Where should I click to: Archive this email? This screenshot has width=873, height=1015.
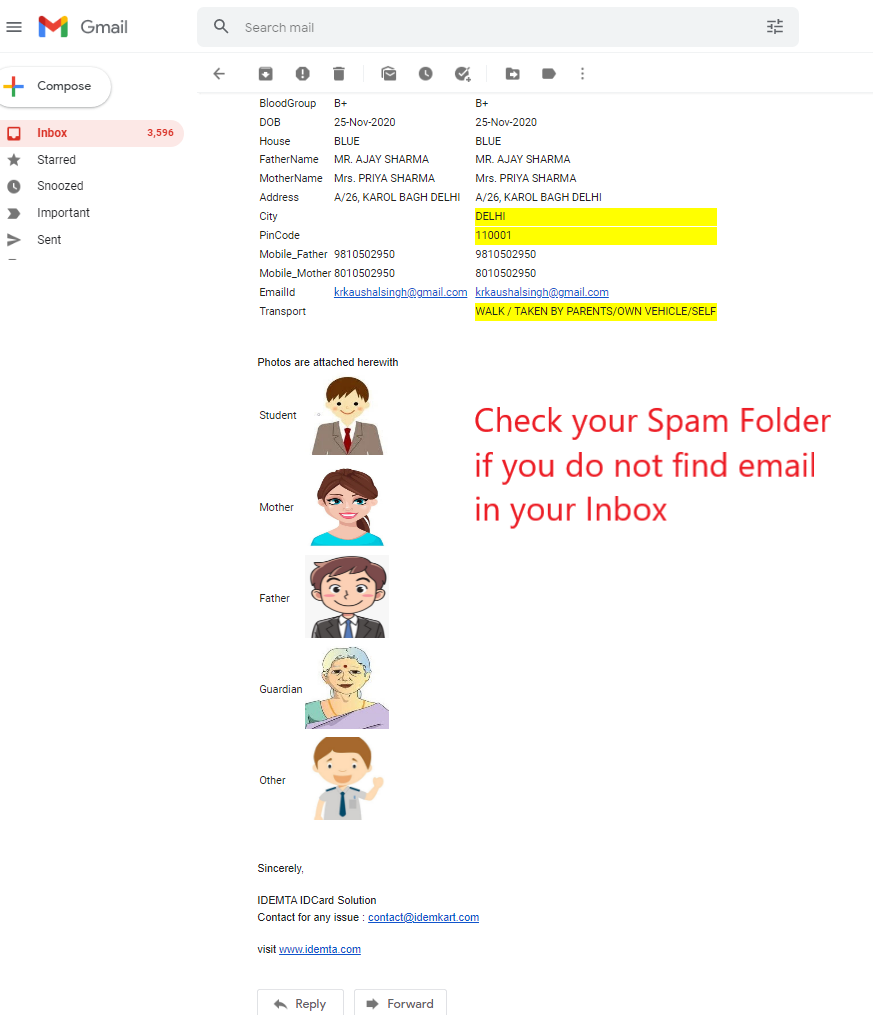coord(265,73)
